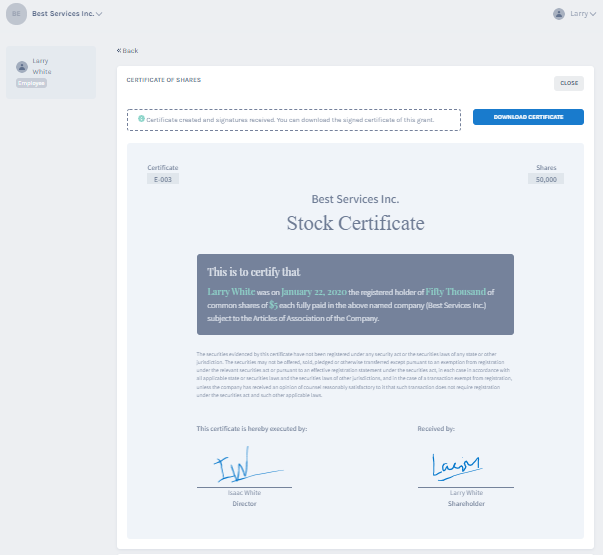Open the Larry user menu chevron
Image resolution: width=603 pixels, height=555 pixels.
tap(593, 14)
